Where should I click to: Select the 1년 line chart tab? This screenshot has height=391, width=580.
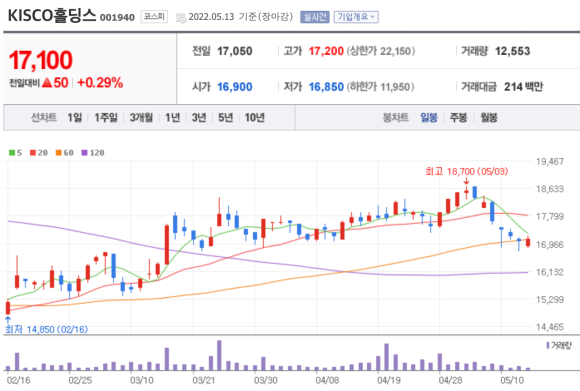click(172, 118)
